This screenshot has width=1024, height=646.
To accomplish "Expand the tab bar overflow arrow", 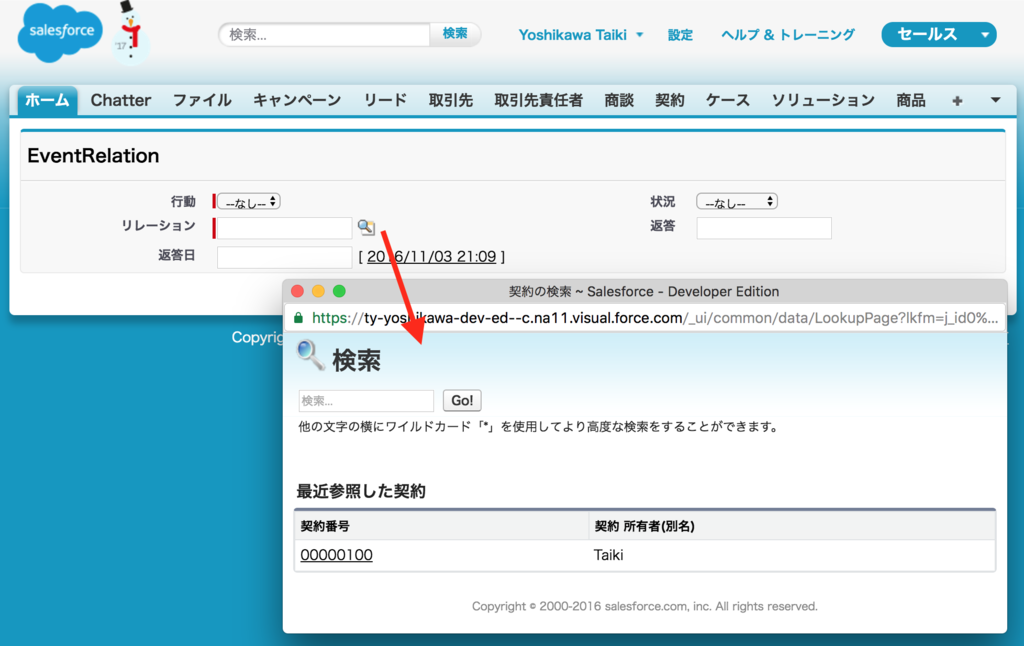I will tap(995, 101).
